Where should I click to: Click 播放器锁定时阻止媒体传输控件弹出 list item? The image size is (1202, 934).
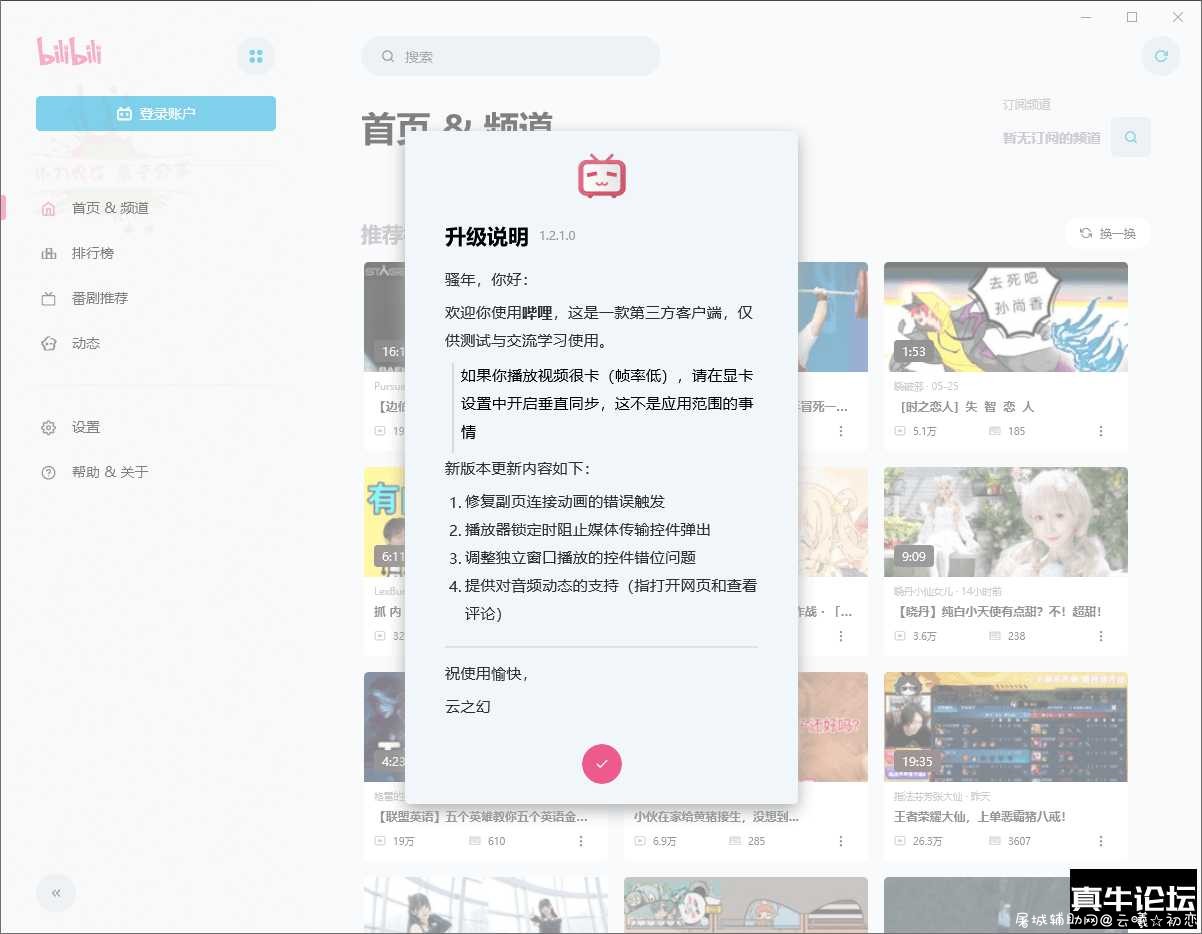tap(588, 529)
